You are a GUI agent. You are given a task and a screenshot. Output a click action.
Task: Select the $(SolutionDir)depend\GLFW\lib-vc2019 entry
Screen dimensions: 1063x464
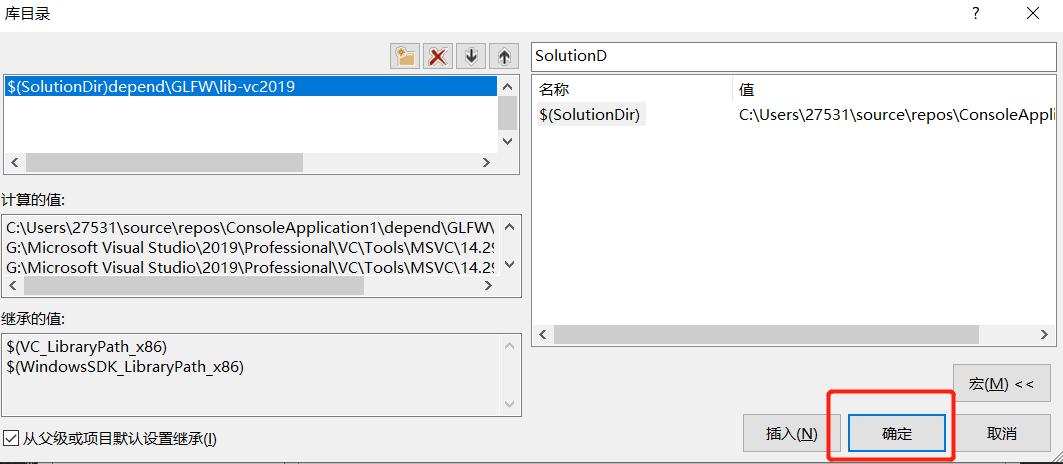[251, 86]
